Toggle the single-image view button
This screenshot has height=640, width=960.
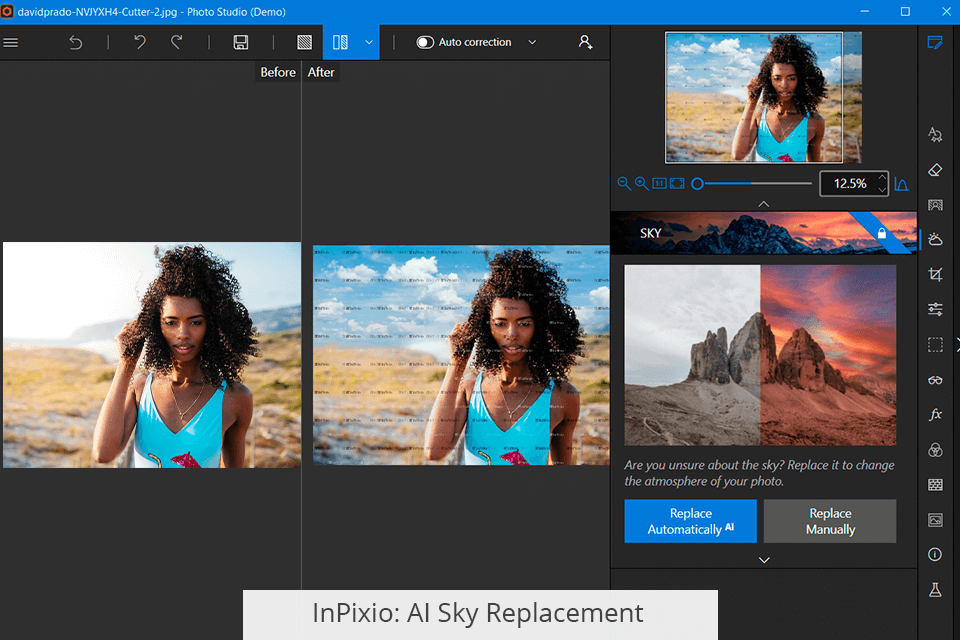pyautogui.click(x=305, y=42)
